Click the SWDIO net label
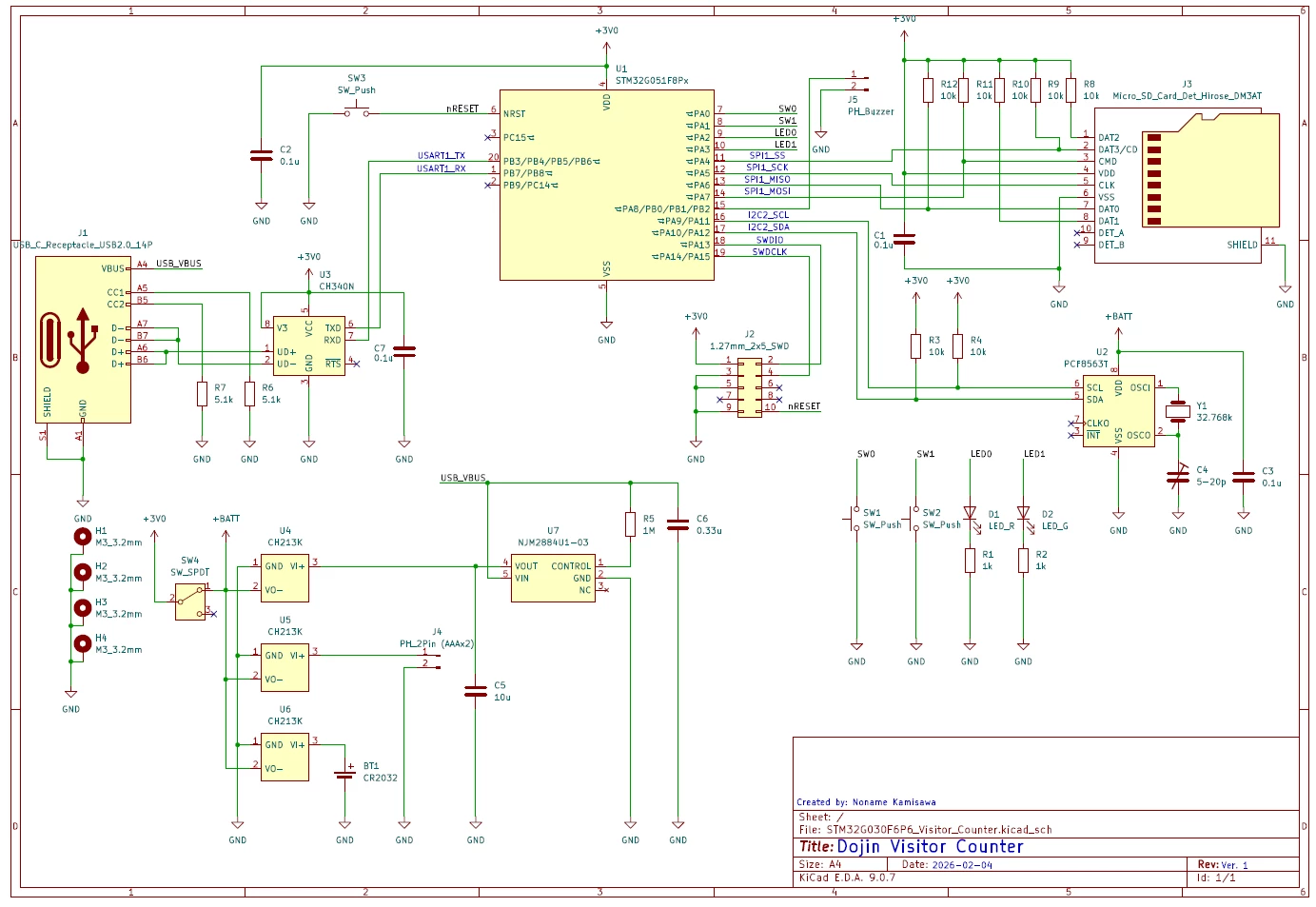The width and height of the screenshot is (1316, 907). click(x=770, y=240)
